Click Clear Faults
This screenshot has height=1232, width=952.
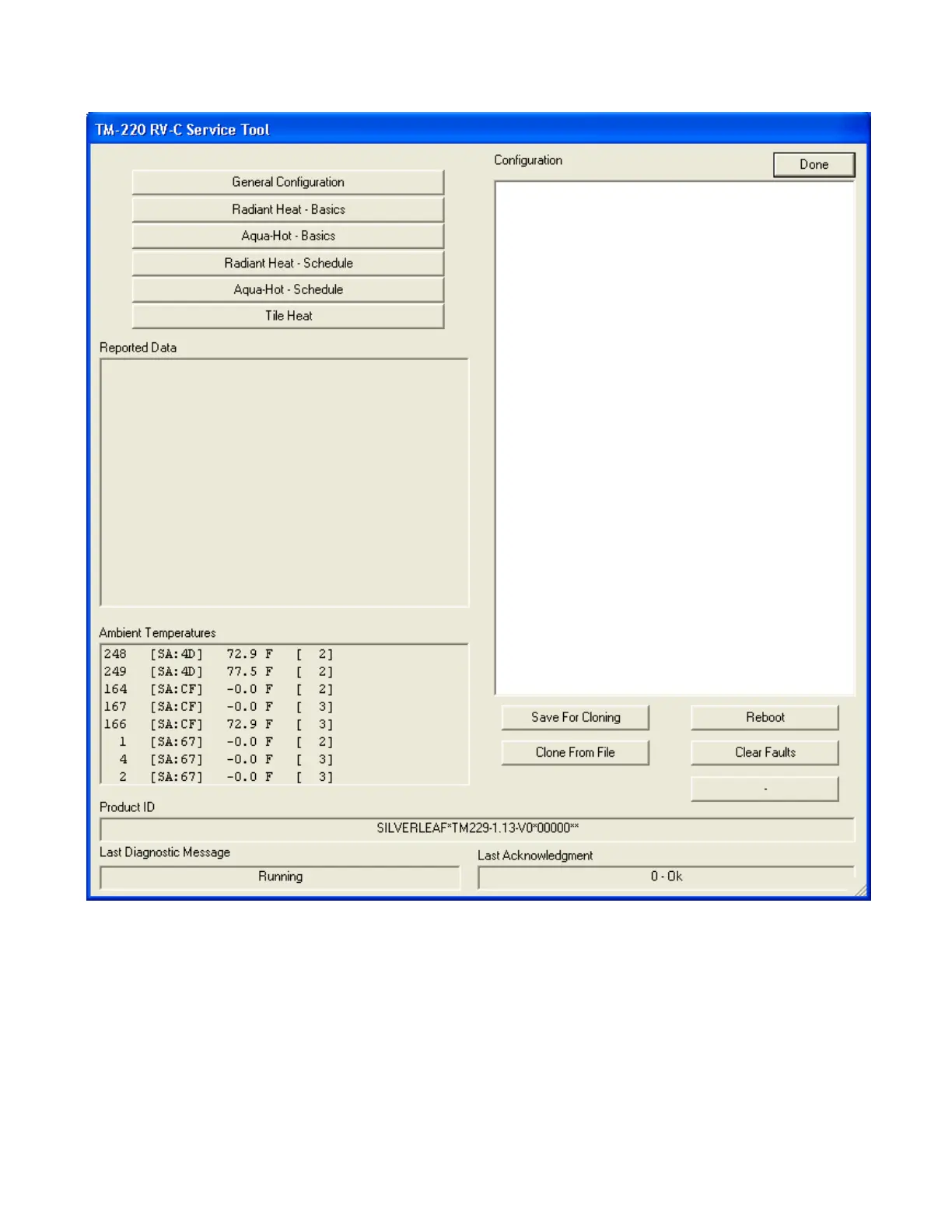point(765,752)
